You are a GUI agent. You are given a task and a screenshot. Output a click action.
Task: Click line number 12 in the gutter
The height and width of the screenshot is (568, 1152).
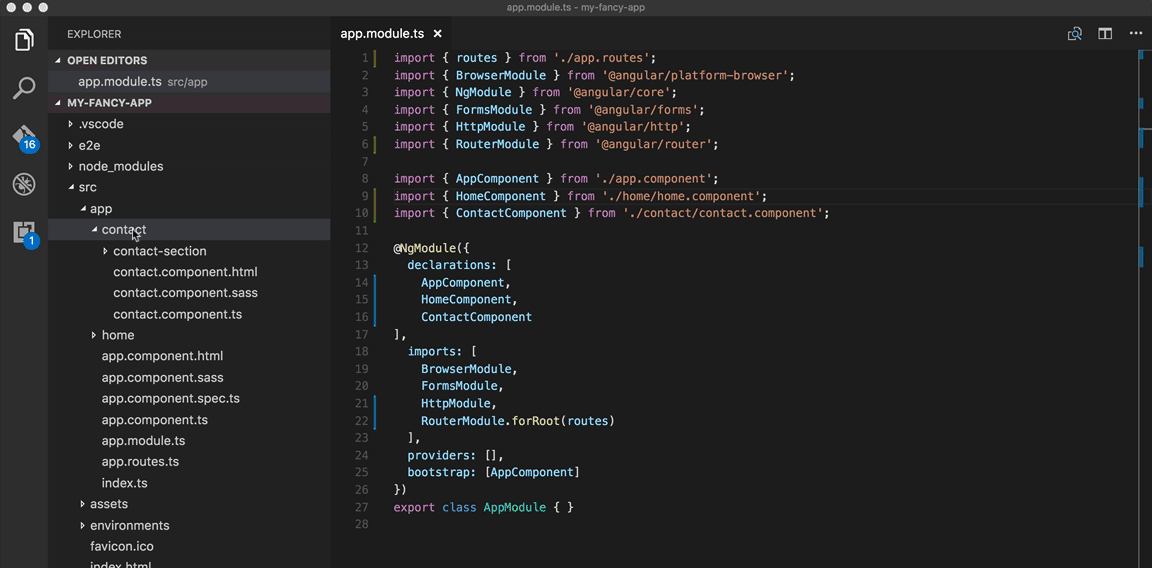point(362,248)
